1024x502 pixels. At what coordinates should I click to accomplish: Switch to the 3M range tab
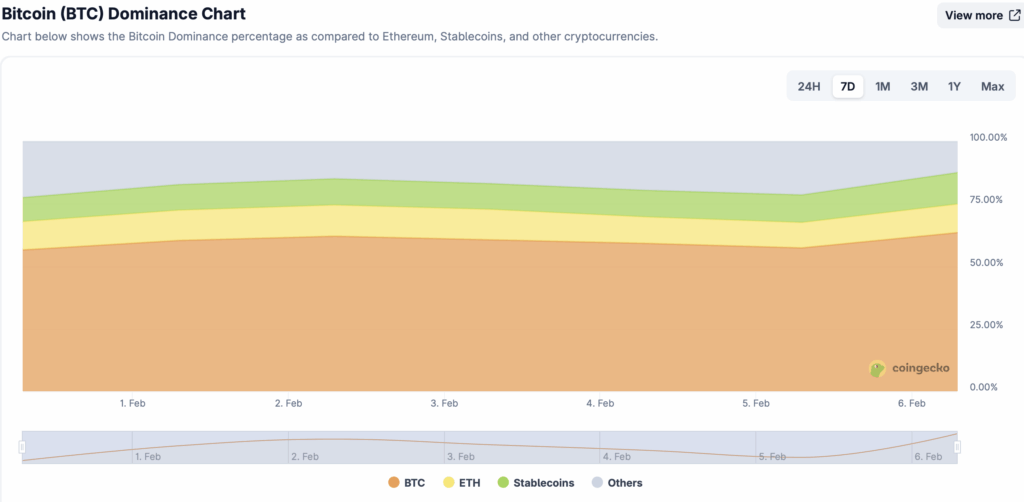point(919,86)
